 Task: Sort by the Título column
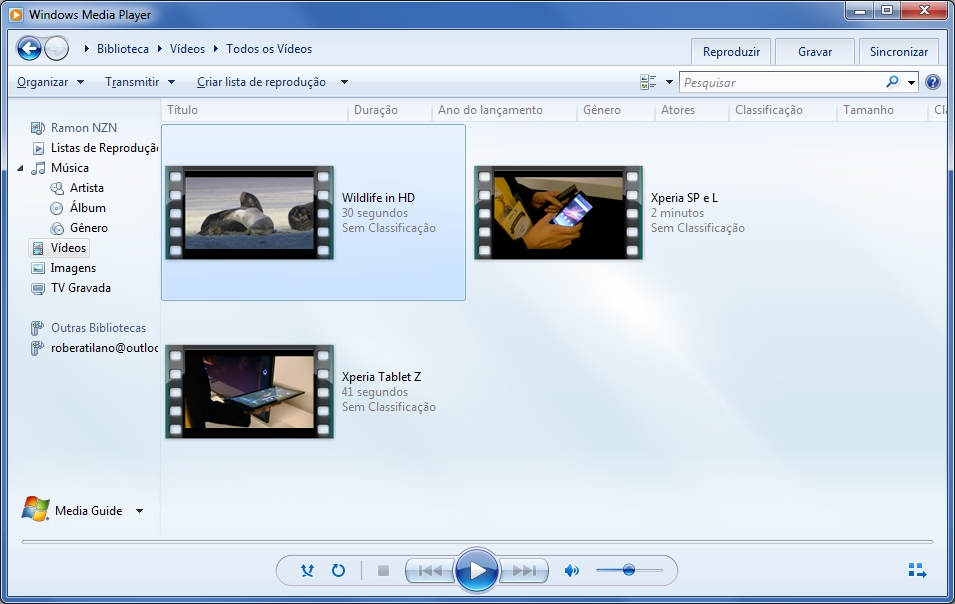pos(255,110)
